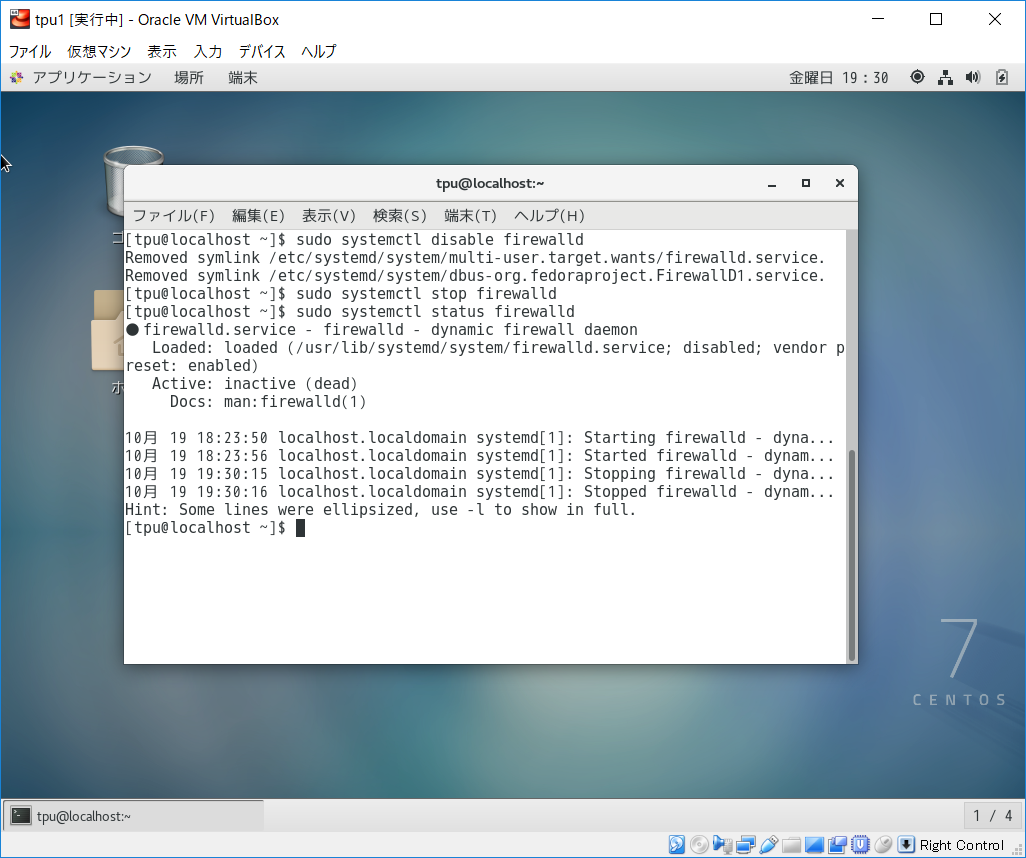Screen dimensions: 1026x858
Task: Click the terminal's vertical scrollbar
Action: tap(852, 555)
